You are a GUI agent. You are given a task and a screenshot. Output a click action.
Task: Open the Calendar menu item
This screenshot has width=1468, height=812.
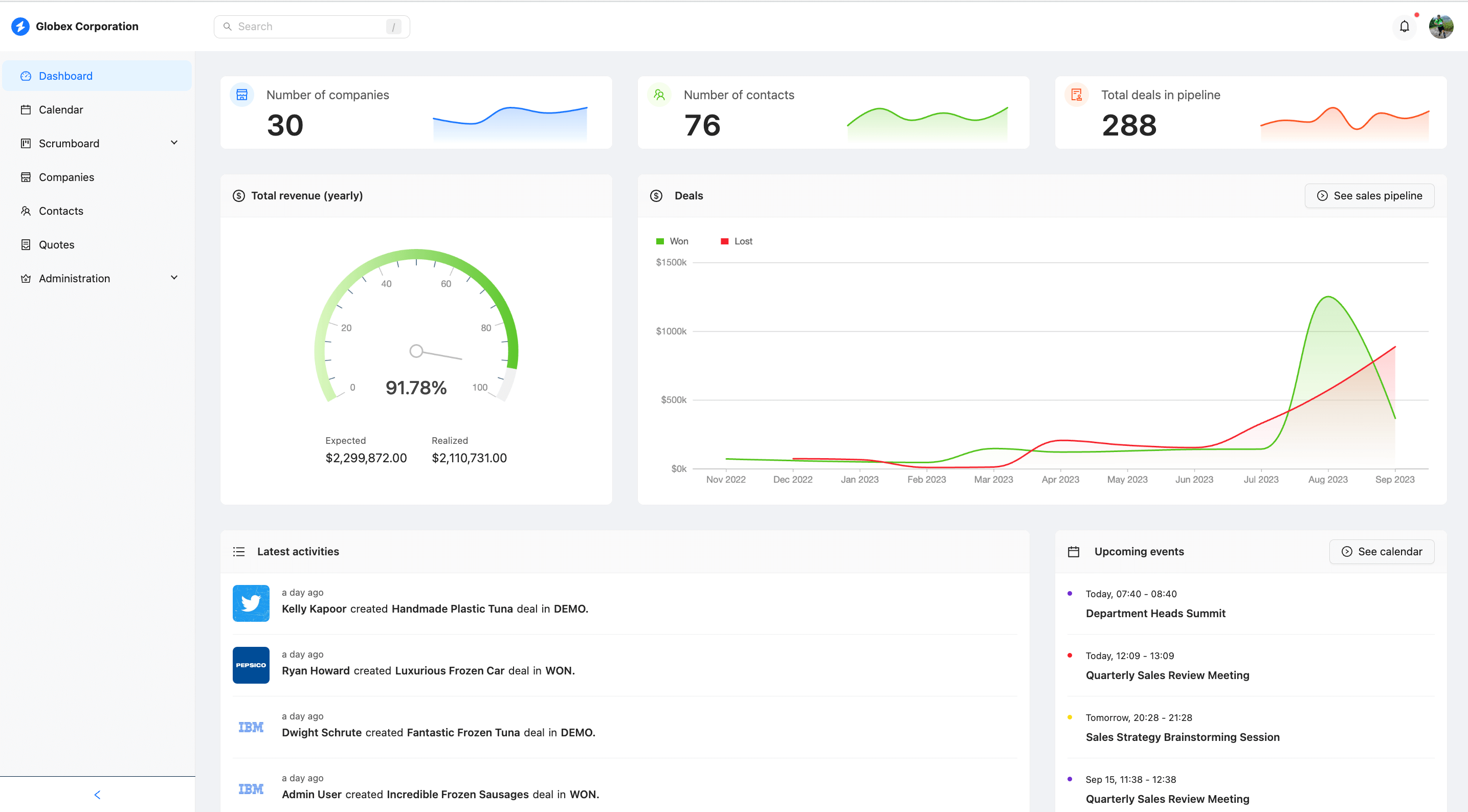click(61, 109)
